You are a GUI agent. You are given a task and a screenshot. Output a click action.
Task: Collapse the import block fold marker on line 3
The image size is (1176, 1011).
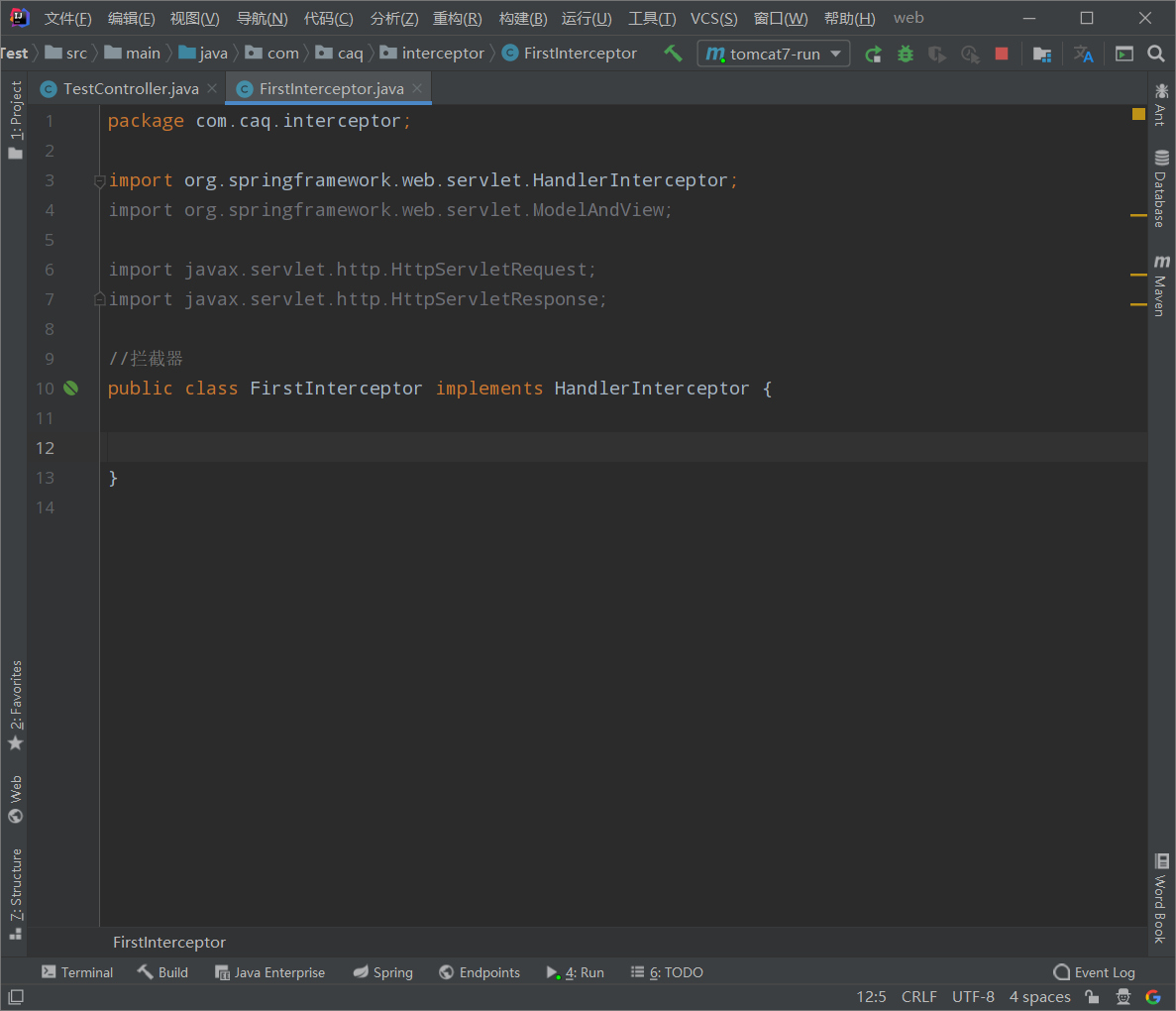point(99,180)
